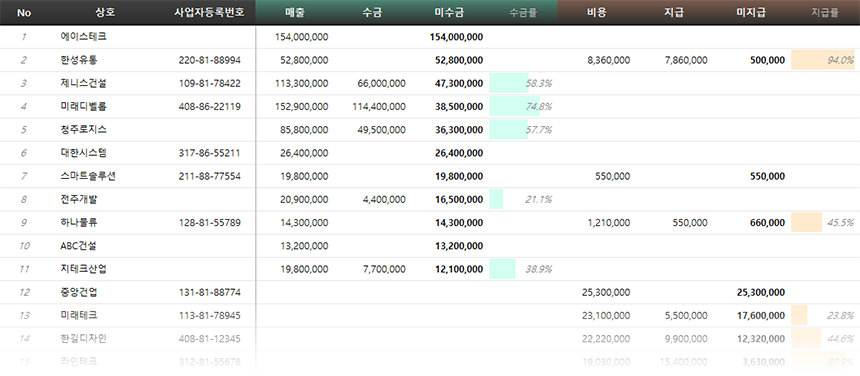Click registration number 131-81-88774
The width and height of the screenshot is (860, 376).
[210, 292]
